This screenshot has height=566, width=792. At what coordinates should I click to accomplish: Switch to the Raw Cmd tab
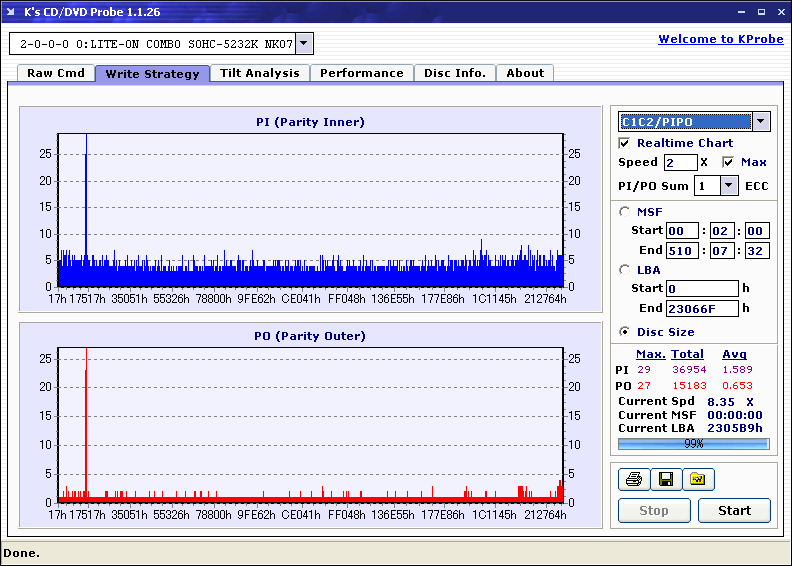pos(56,73)
